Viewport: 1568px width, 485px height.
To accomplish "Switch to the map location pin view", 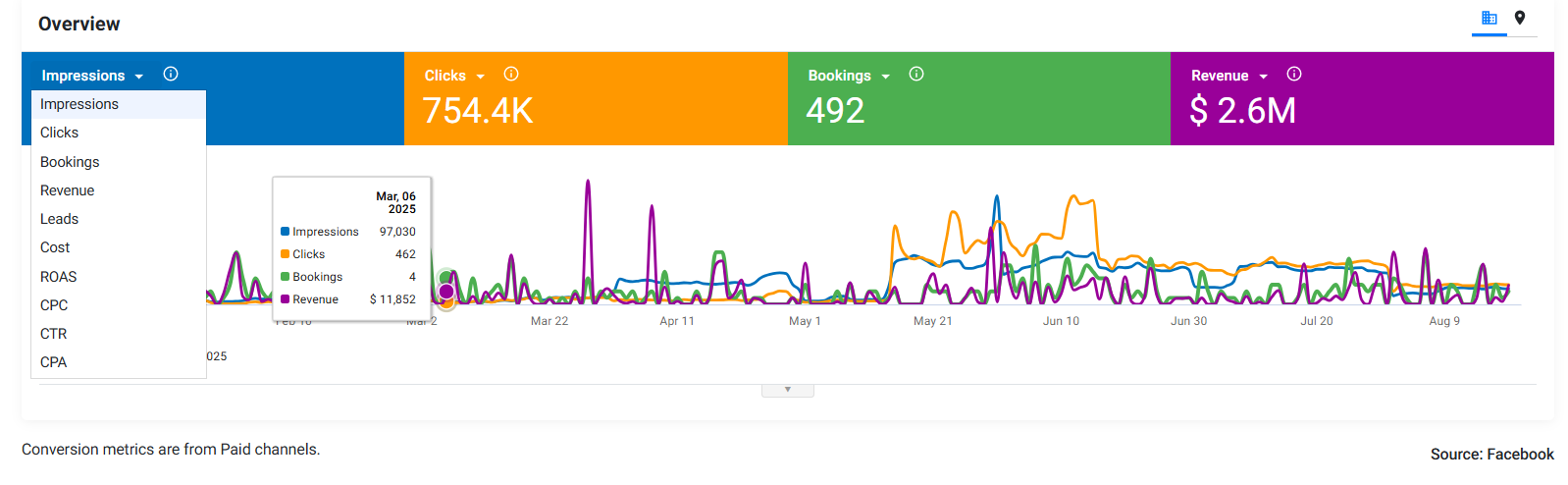I will tap(1520, 18).
